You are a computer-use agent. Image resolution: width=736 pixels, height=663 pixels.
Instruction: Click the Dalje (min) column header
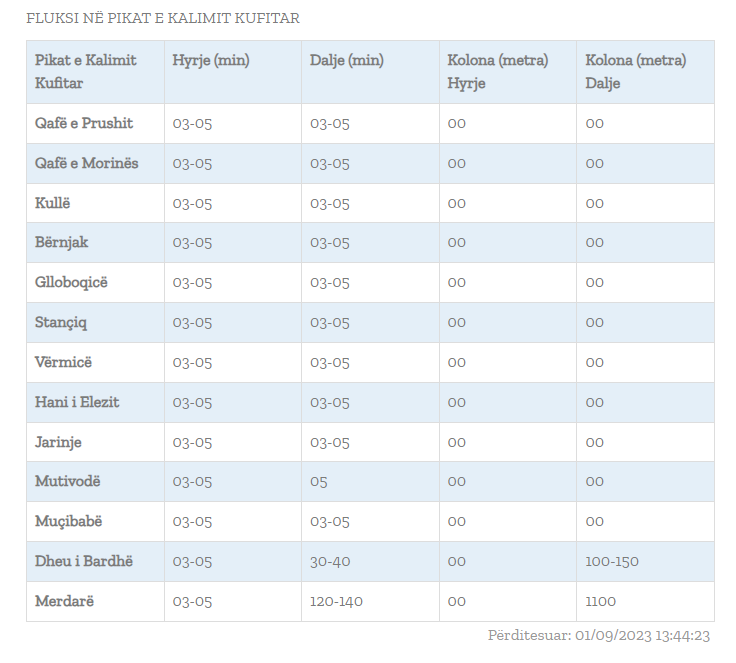[347, 61]
